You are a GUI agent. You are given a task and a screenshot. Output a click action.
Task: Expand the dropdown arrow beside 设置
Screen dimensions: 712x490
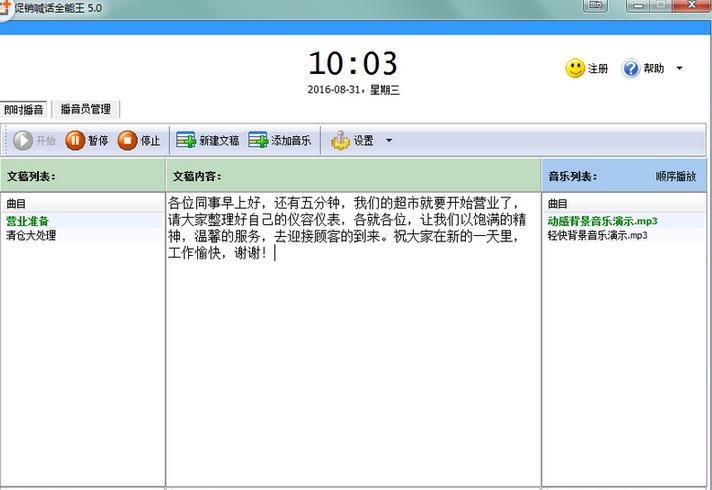(x=389, y=141)
